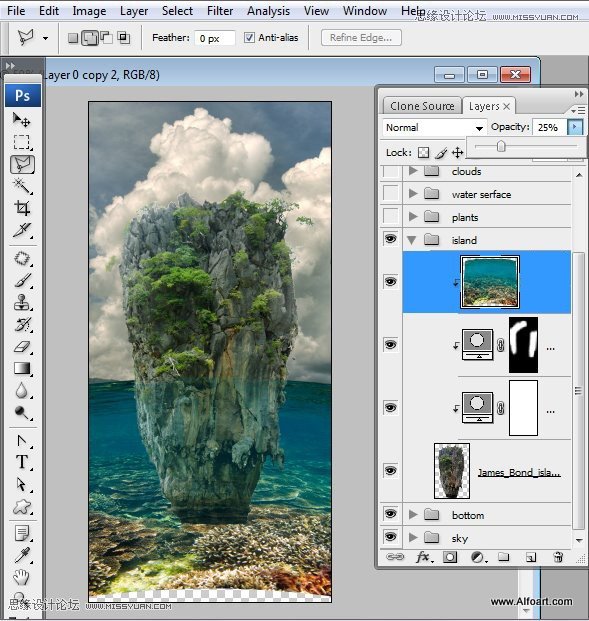
Task: Select the Pen tool
Action: tap(21, 440)
